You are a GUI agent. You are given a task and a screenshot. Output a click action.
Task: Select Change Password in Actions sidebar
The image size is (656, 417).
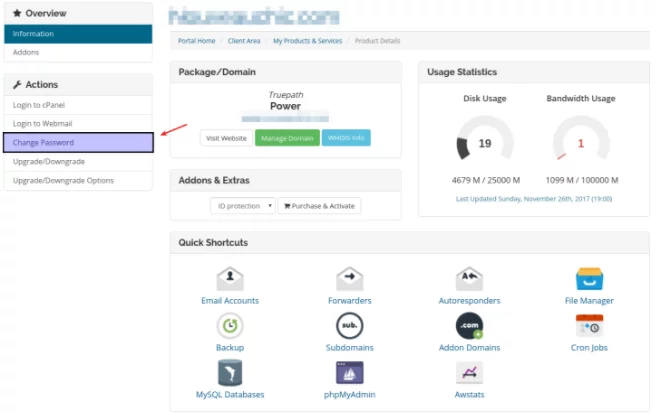78,143
